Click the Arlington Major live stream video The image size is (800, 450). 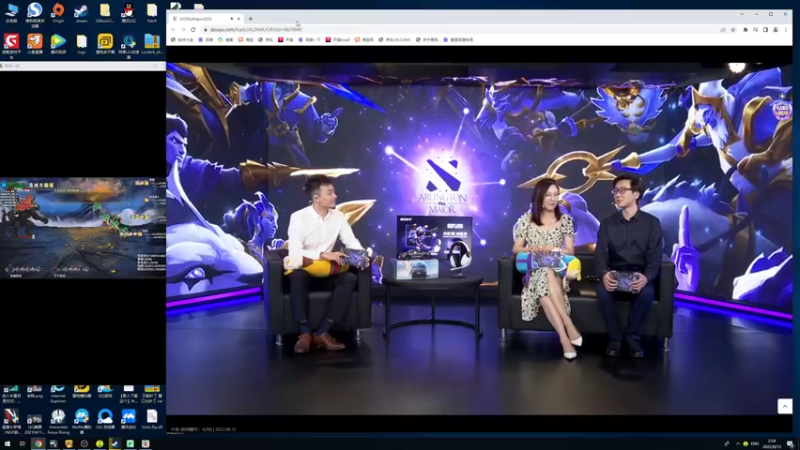click(x=479, y=238)
